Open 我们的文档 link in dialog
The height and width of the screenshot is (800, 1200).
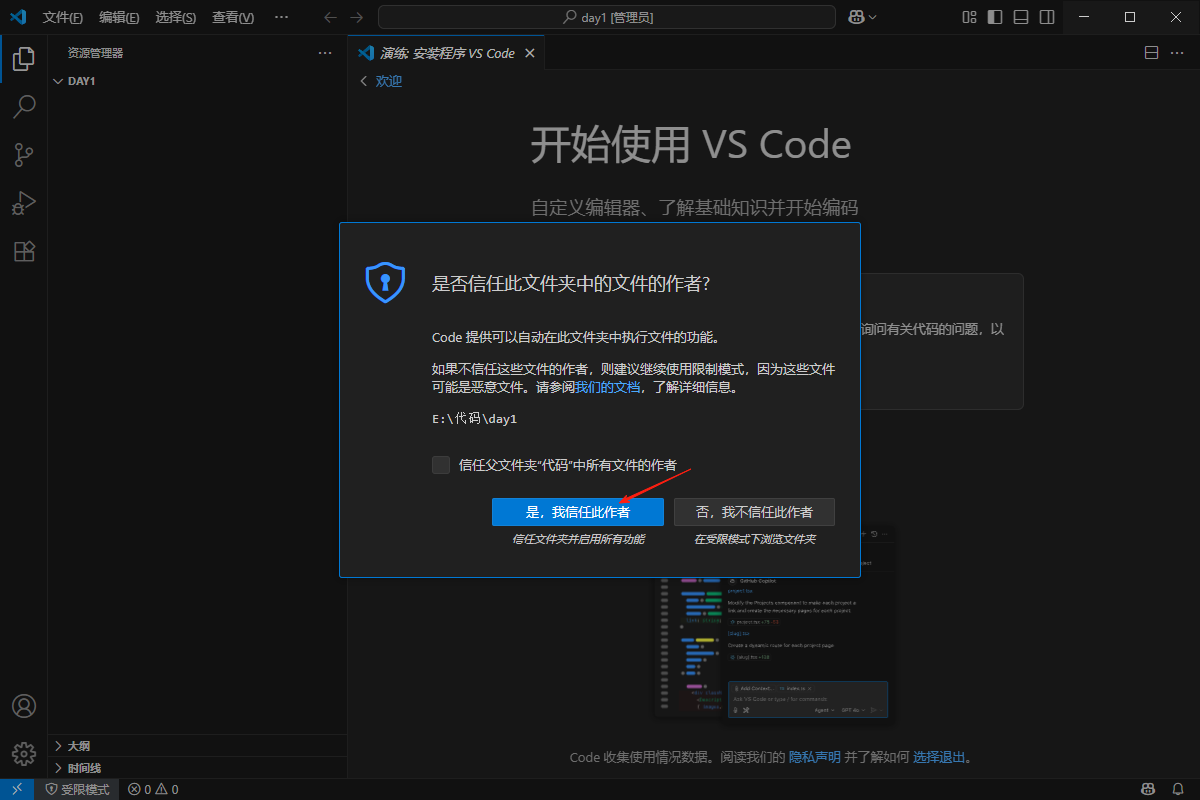[x=607, y=388]
